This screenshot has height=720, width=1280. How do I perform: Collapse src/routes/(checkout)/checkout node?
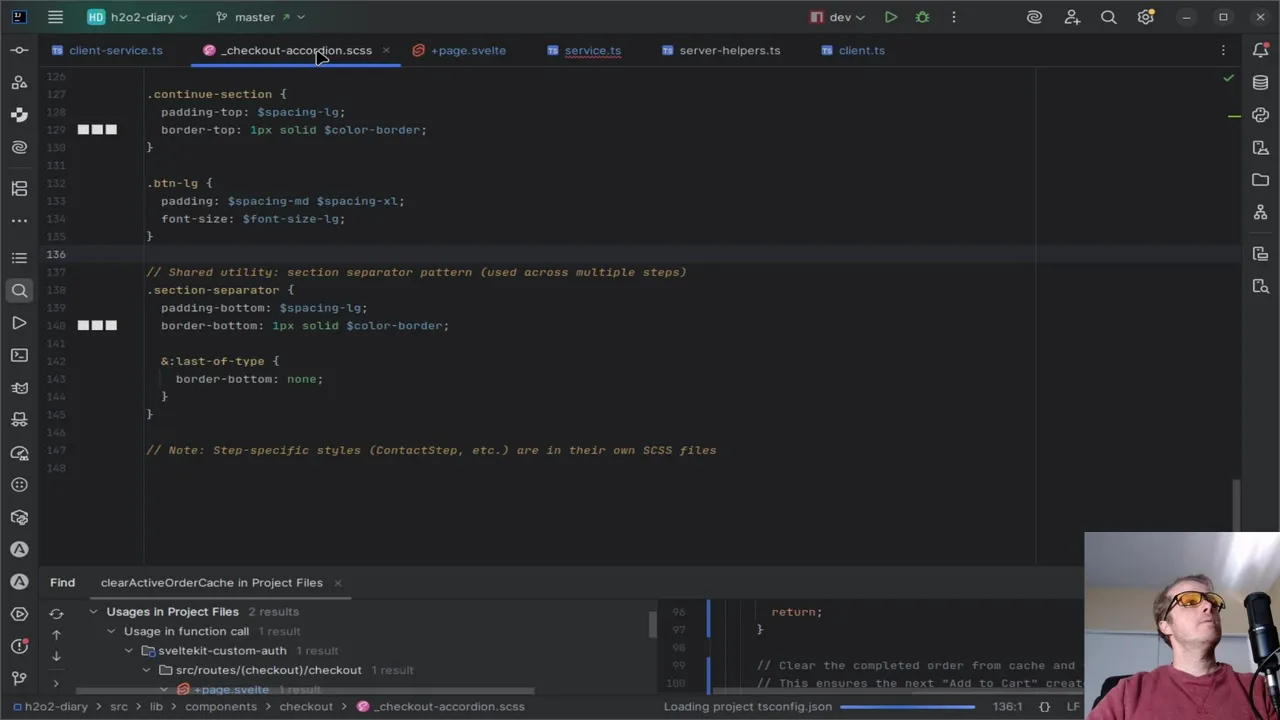[x=147, y=670]
